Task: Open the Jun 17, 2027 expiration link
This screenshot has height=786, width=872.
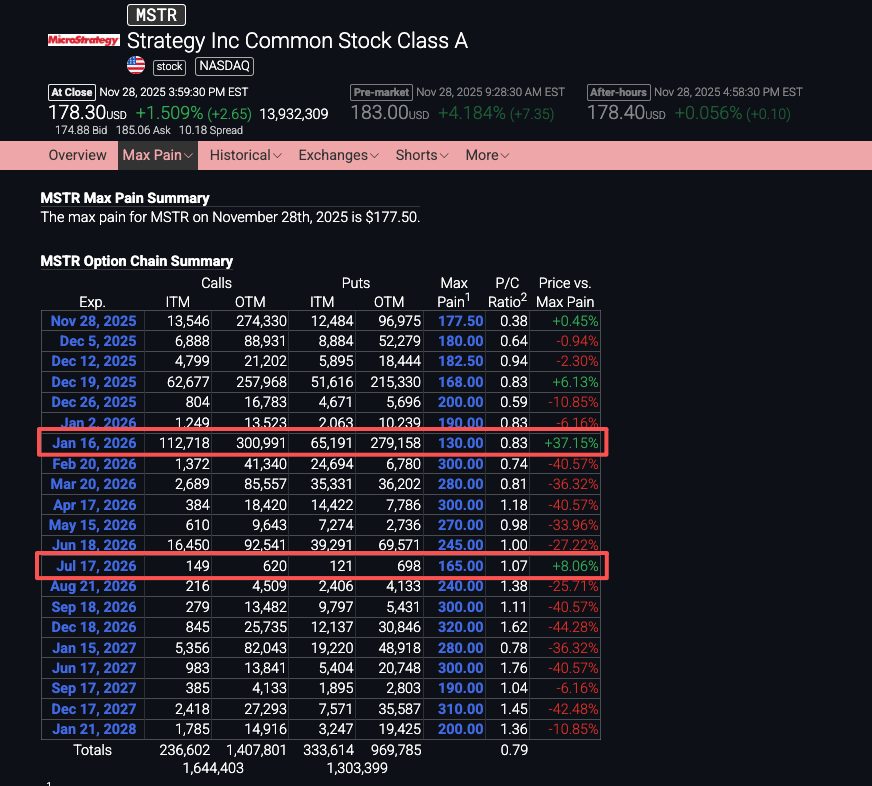Action: pos(94,668)
